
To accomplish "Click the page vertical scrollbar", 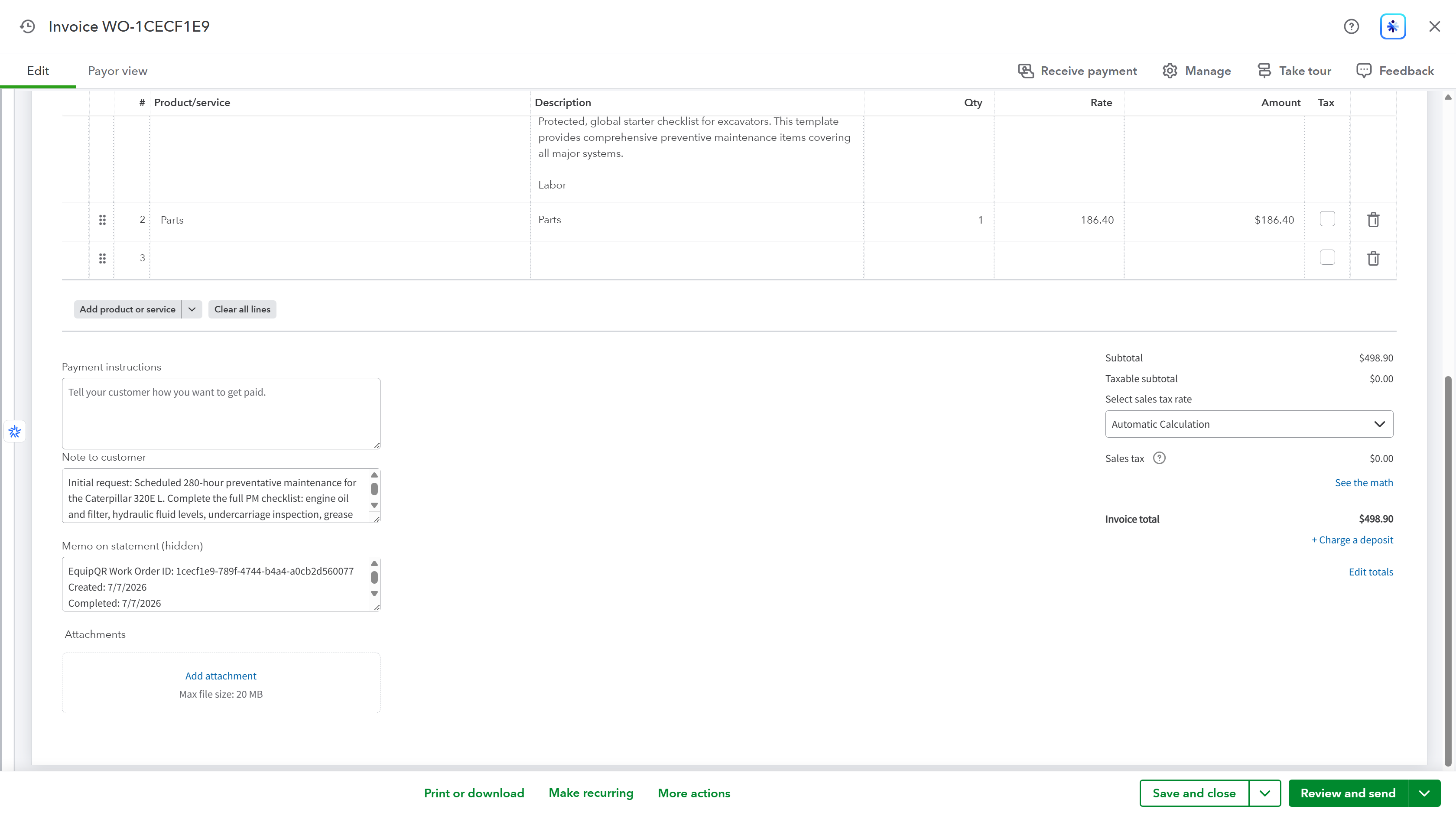I will 1447,571.
